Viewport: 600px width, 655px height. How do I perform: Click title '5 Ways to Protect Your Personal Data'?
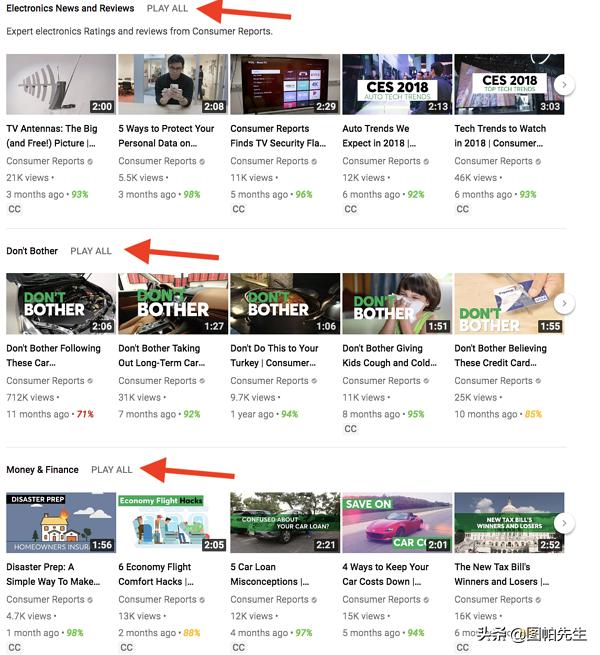166,136
